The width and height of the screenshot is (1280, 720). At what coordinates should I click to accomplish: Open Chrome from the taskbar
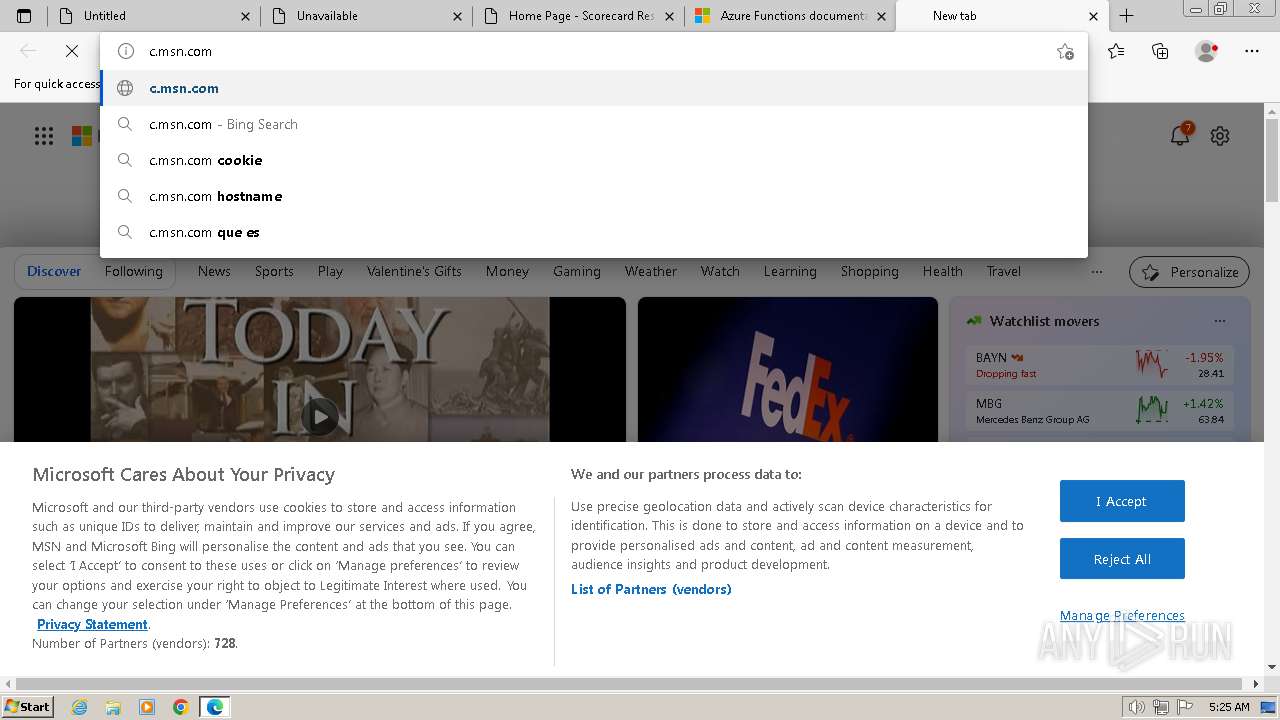tap(181, 707)
